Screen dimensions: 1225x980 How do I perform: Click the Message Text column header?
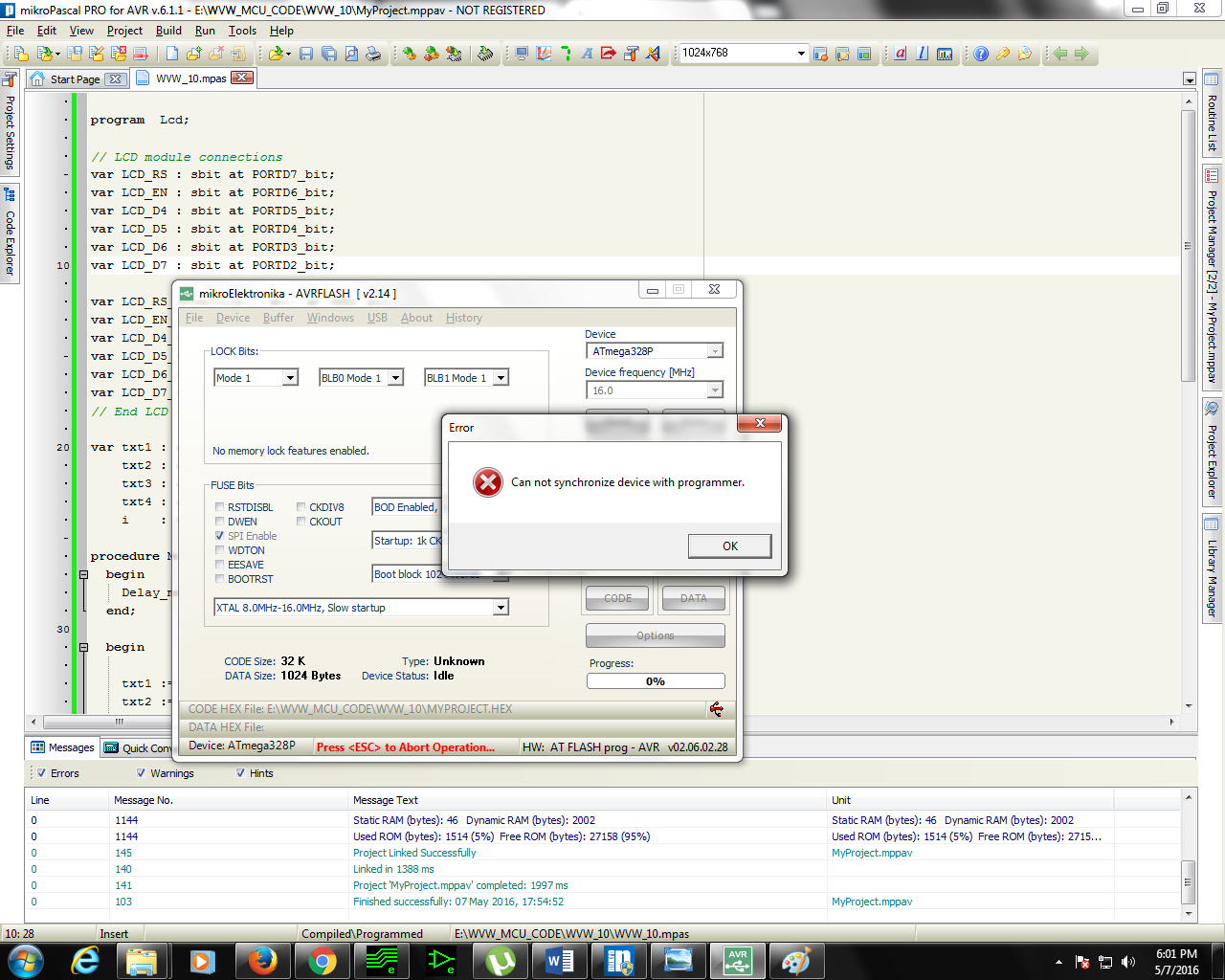coord(589,800)
